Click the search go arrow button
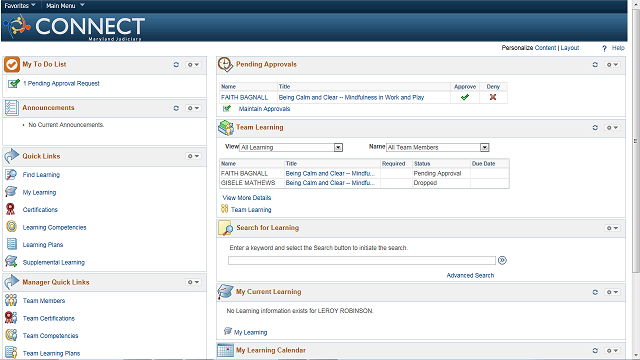 pos(502,260)
